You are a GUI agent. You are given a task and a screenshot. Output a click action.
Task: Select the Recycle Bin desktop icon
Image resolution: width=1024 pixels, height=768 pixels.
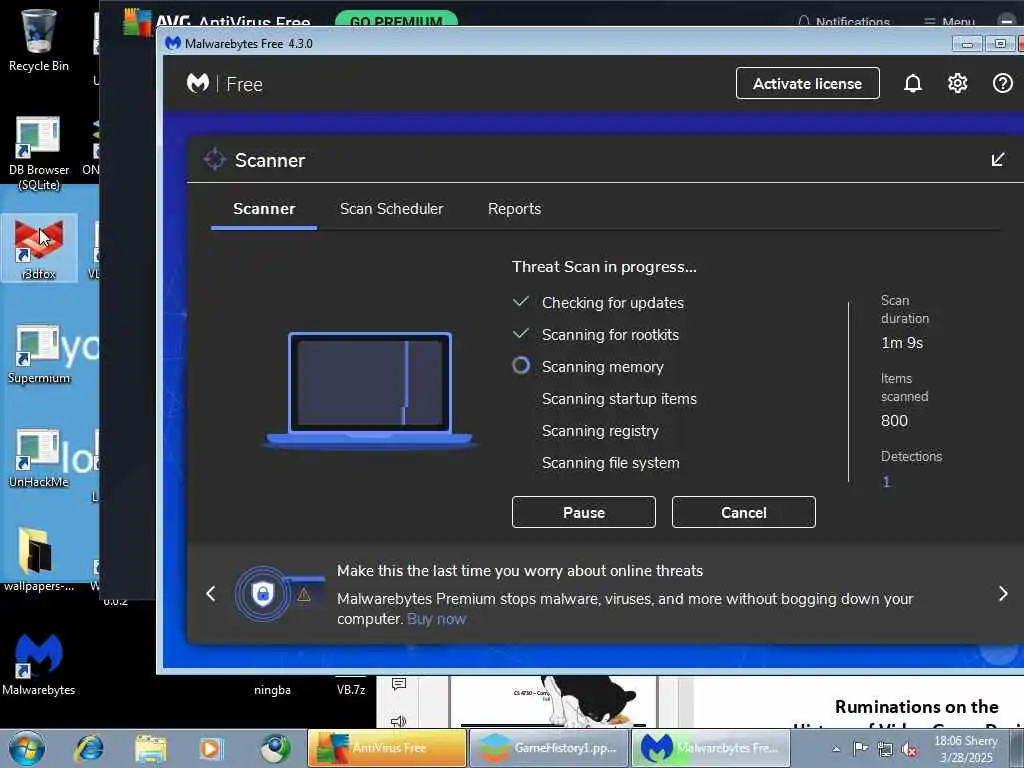tap(39, 39)
